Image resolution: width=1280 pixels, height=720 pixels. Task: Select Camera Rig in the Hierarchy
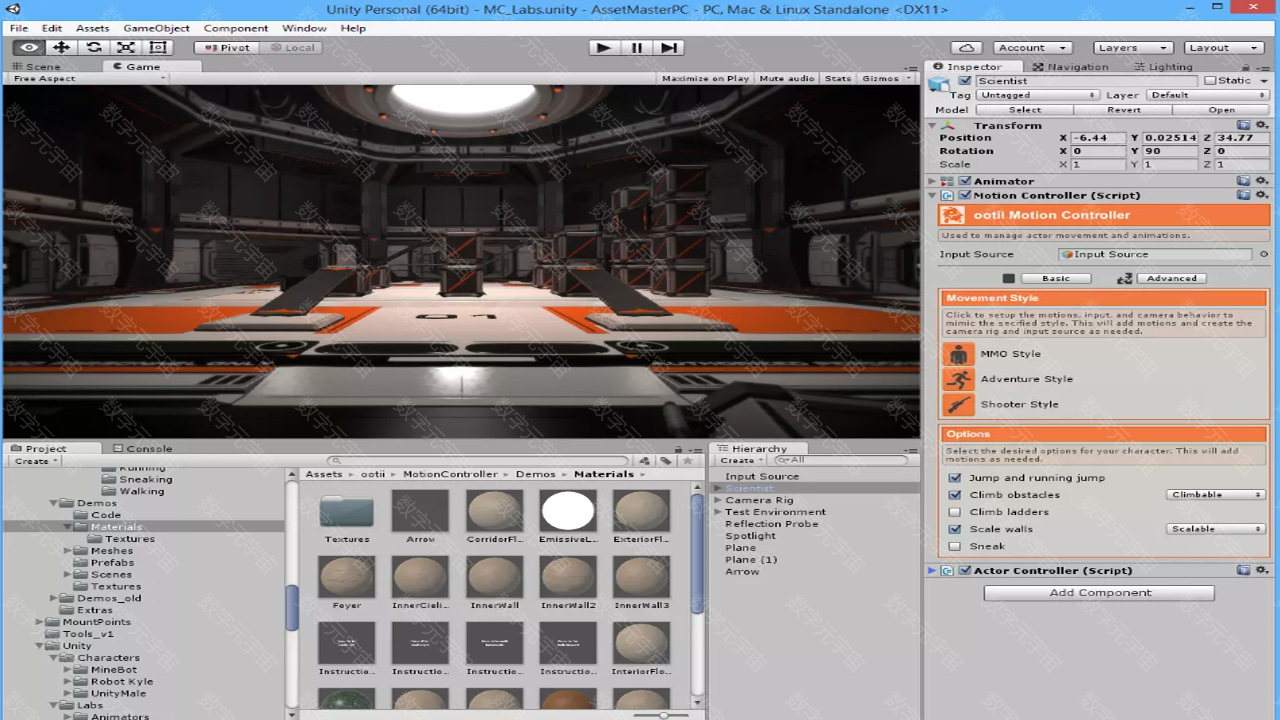(x=759, y=500)
